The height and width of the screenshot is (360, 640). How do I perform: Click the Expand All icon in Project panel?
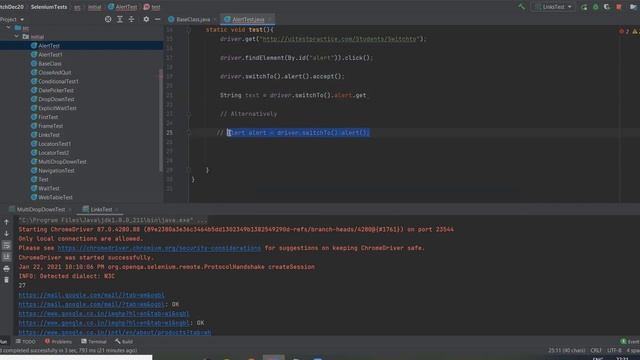click(120, 19)
